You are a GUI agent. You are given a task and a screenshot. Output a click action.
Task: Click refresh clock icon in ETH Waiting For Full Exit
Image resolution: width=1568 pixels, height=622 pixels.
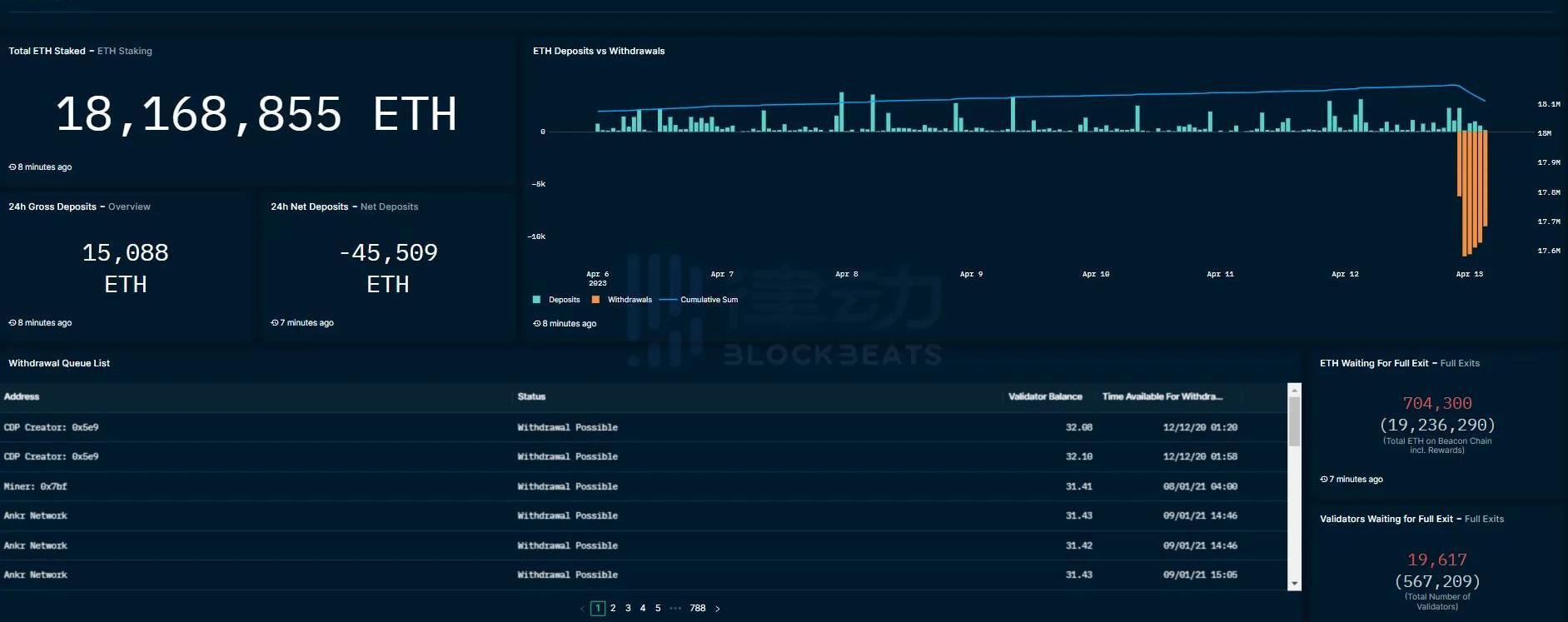pyautogui.click(x=1324, y=480)
